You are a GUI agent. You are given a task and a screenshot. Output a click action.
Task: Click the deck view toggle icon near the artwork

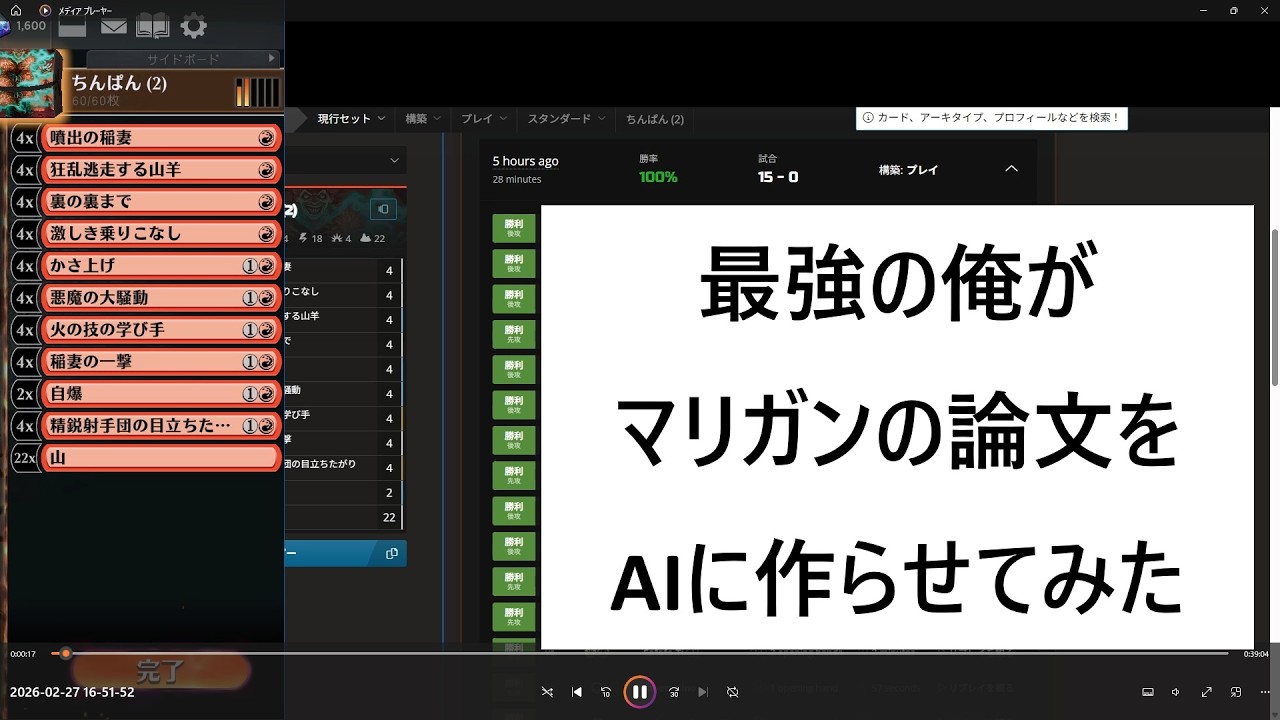click(383, 209)
